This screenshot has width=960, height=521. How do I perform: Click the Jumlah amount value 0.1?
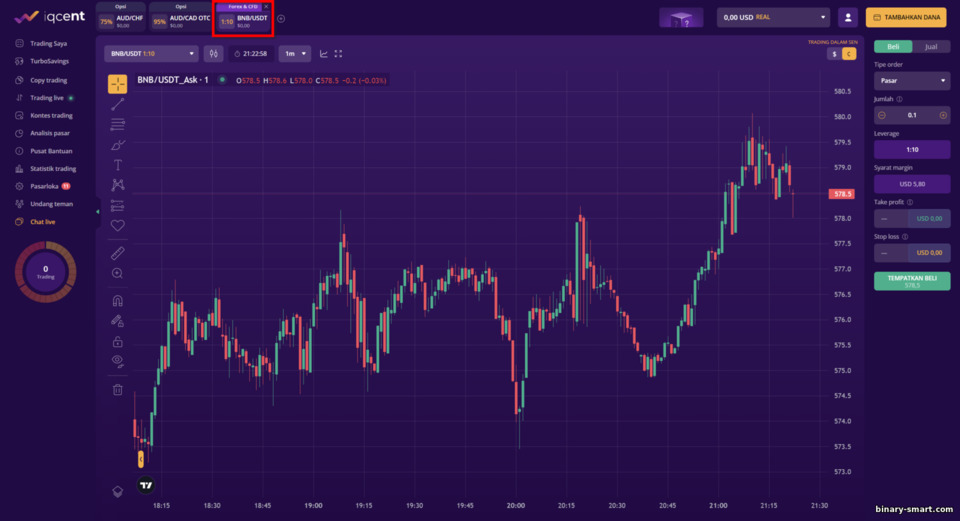point(912,115)
